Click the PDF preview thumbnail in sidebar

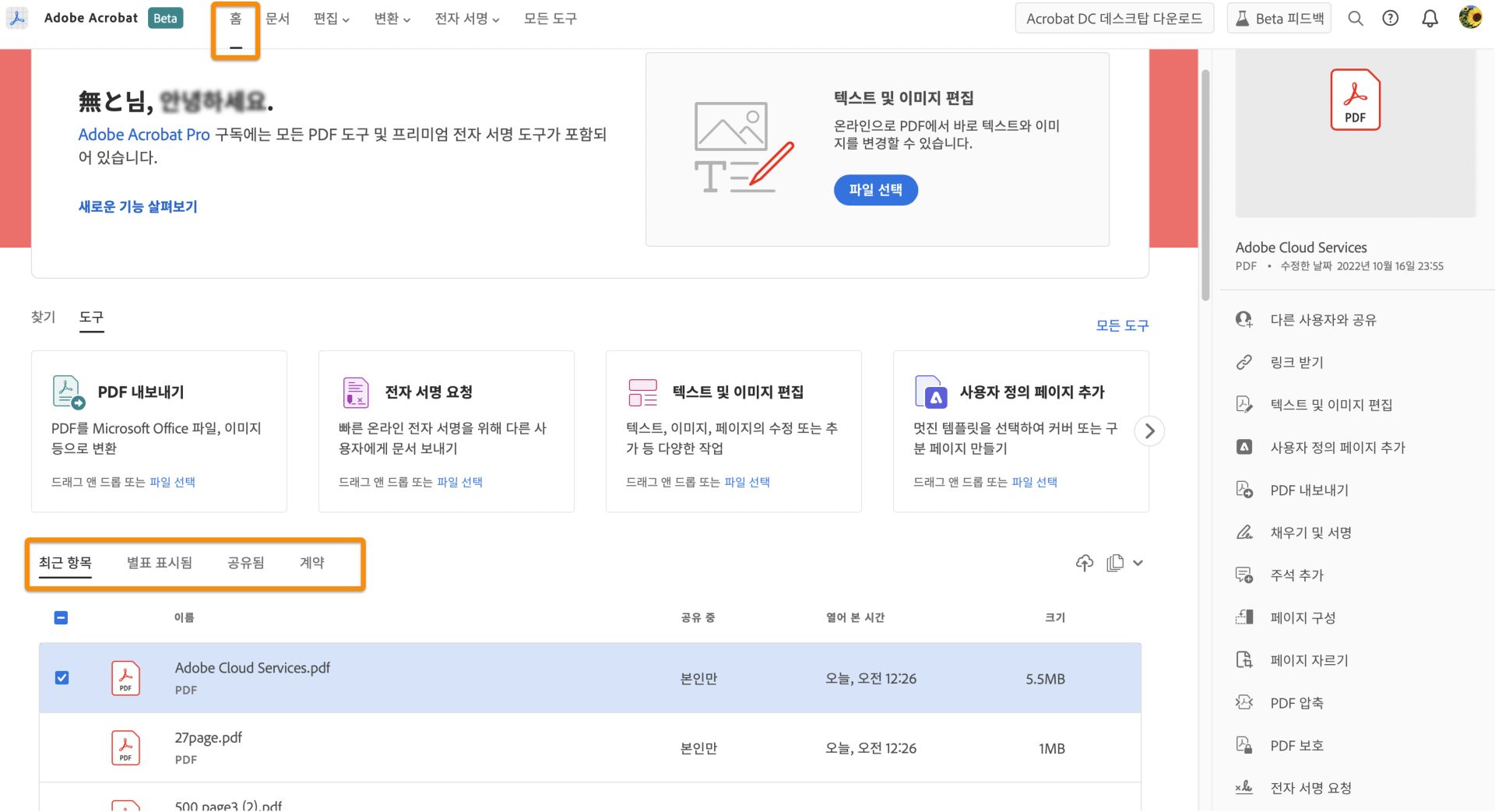(1356, 133)
